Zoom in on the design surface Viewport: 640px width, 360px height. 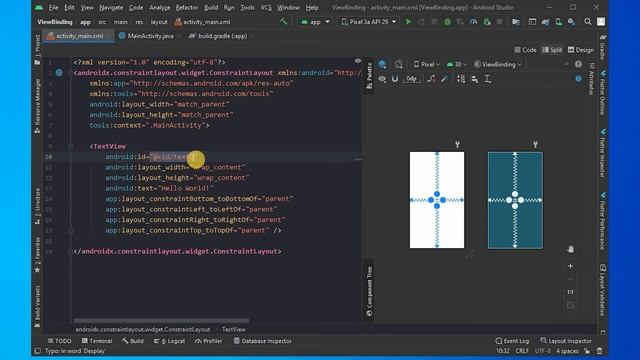571,266
